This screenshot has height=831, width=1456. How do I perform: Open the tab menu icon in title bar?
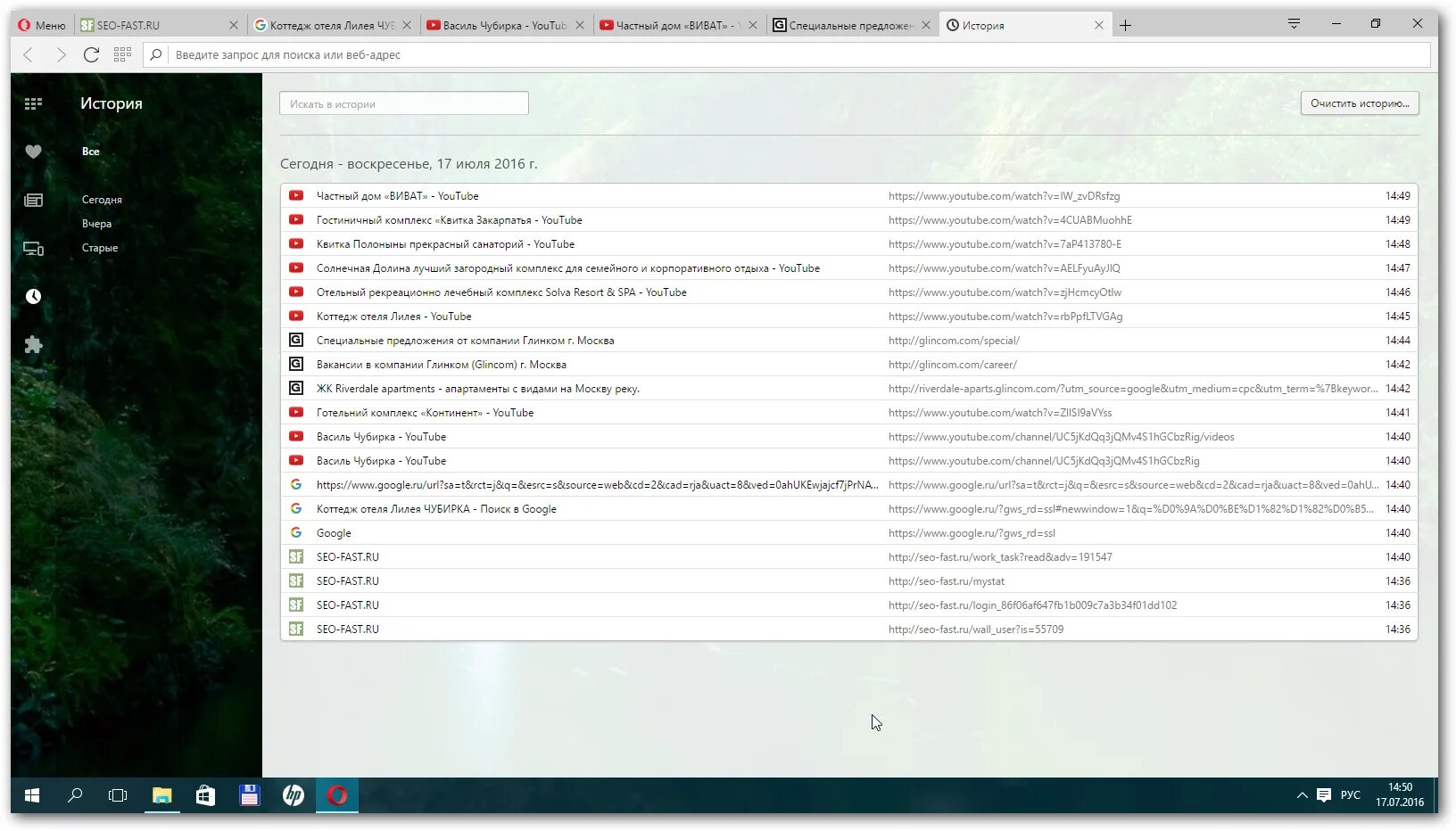pyautogui.click(x=1294, y=24)
